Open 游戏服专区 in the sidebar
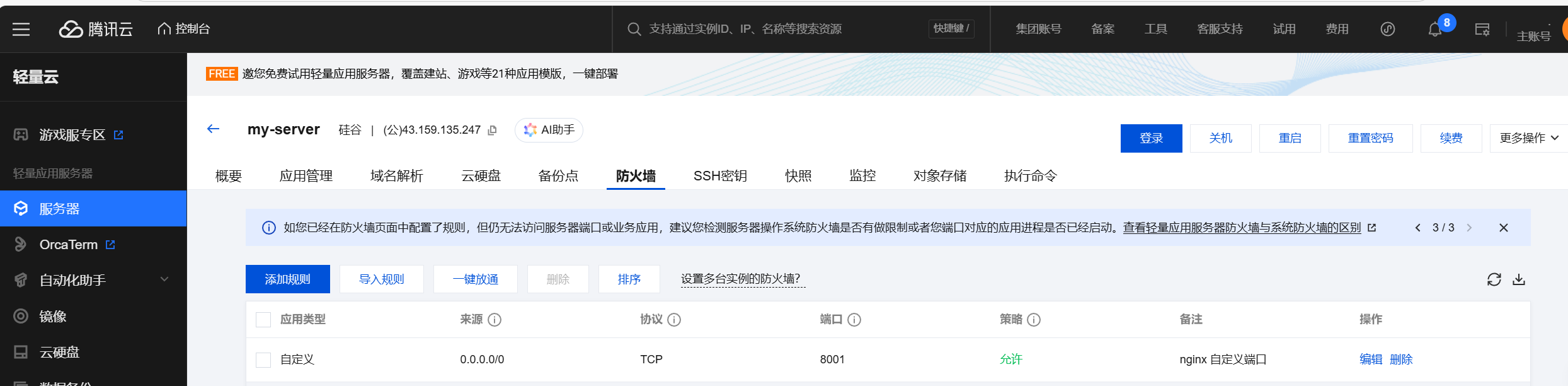1568x386 pixels. (x=72, y=135)
